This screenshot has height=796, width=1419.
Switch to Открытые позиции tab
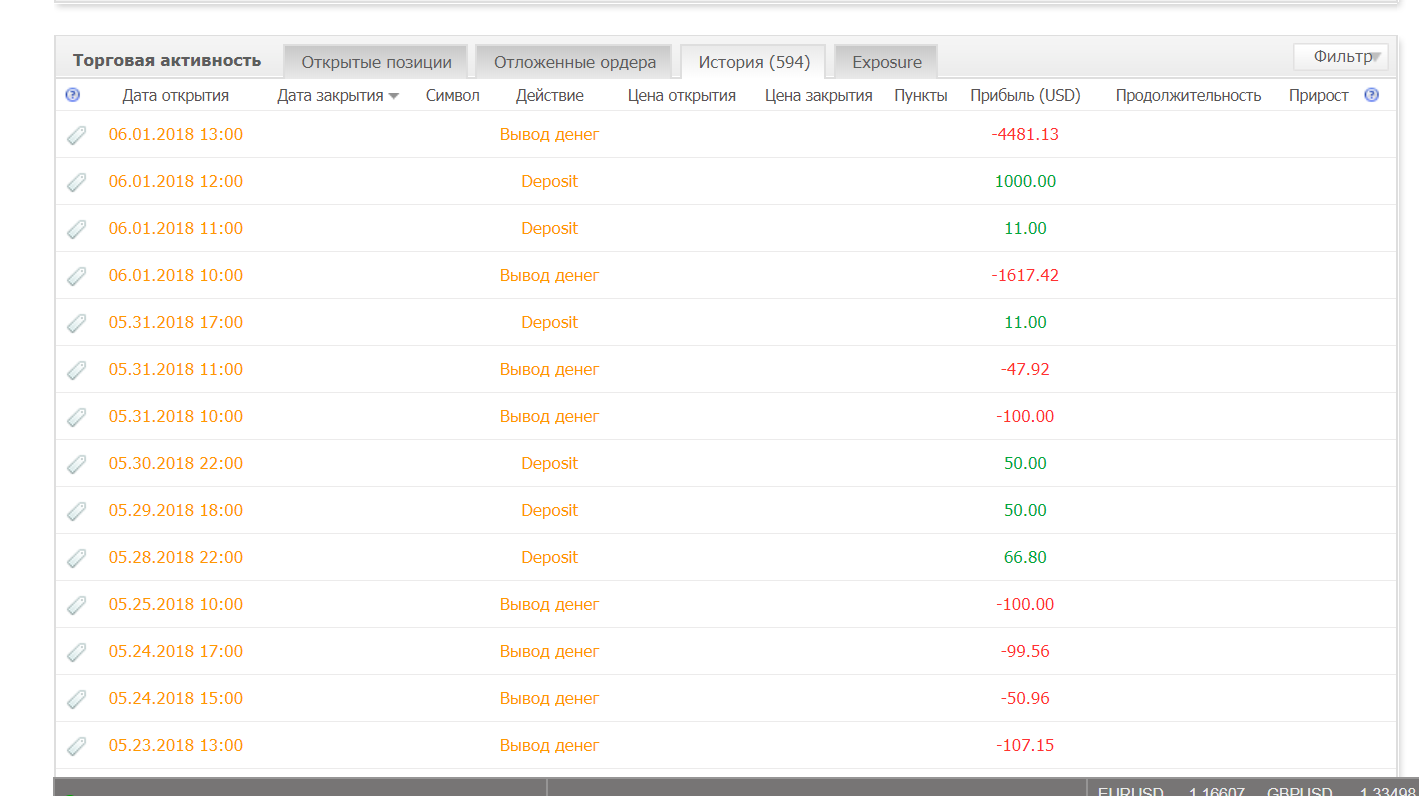[376, 62]
